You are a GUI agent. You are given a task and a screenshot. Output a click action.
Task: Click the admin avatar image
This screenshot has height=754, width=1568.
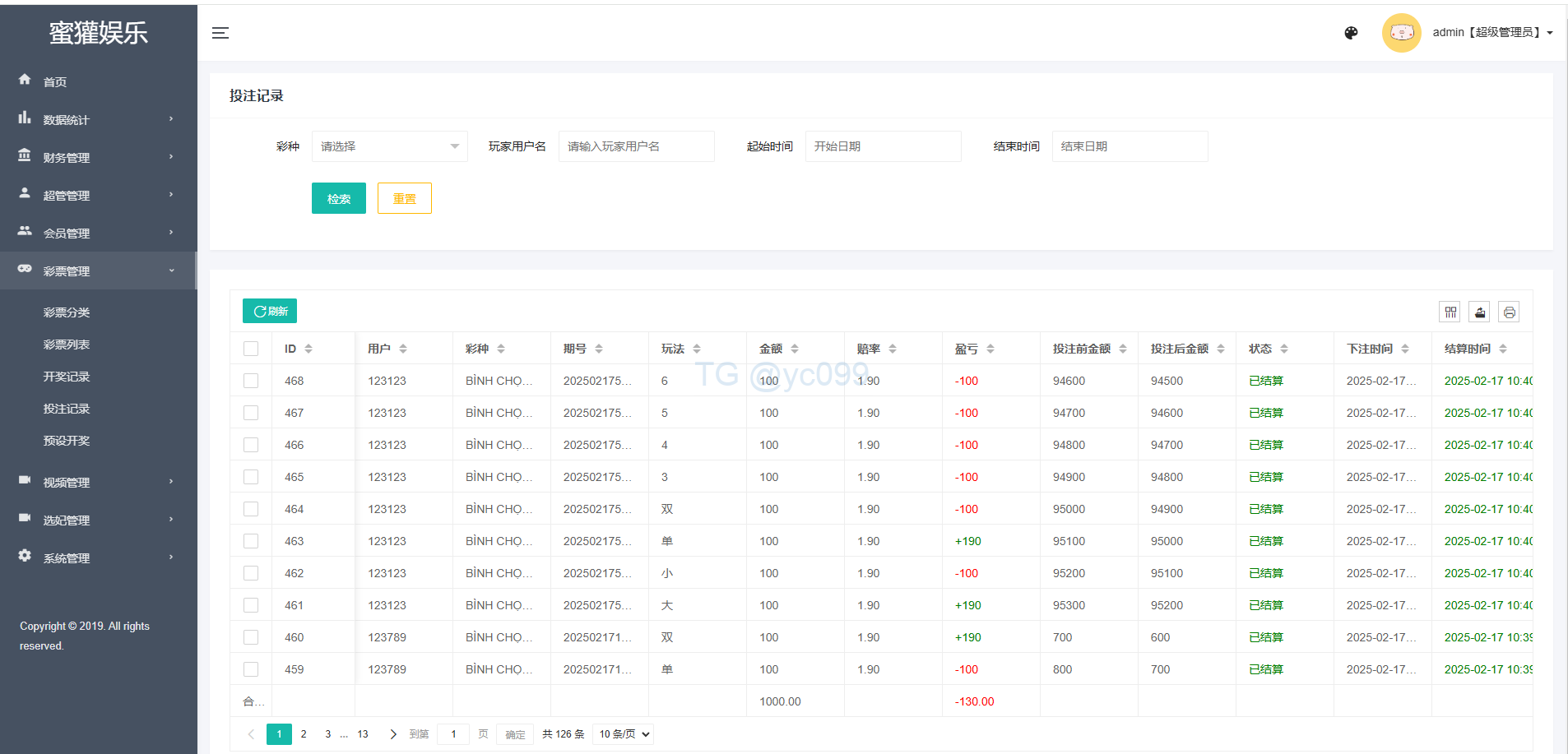1401,33
